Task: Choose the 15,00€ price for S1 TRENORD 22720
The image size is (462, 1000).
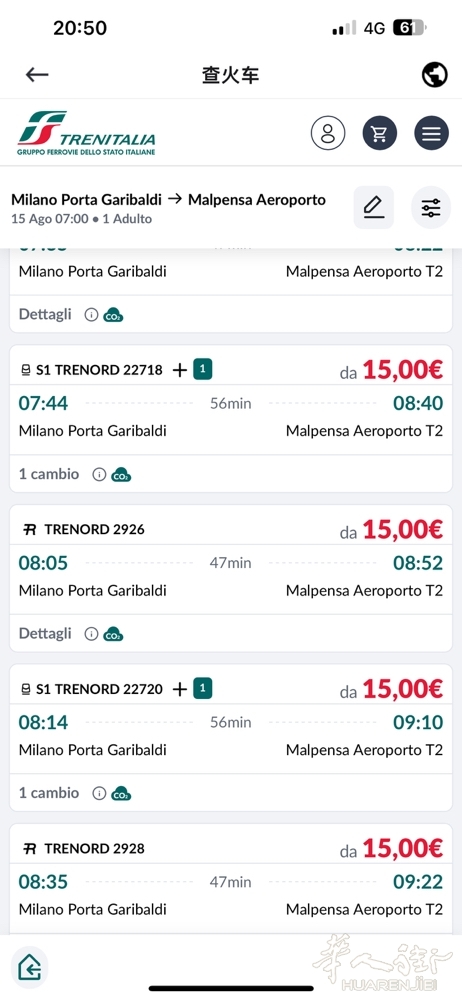Action: 391,689
